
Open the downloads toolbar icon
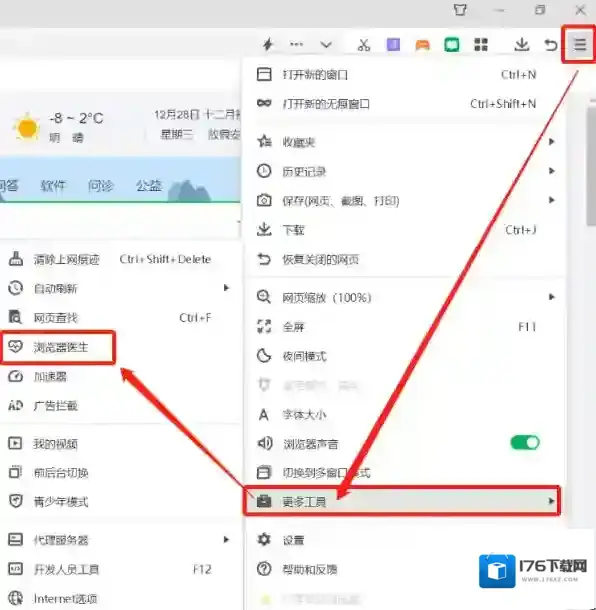tap(521, 44)
